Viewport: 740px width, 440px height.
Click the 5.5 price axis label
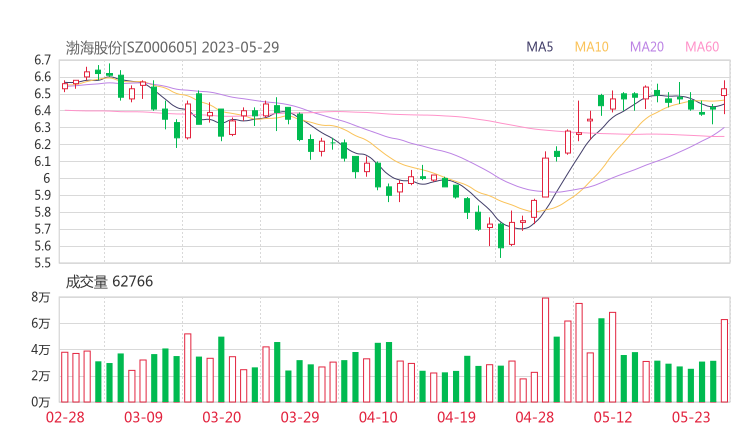tap(42, 263)
